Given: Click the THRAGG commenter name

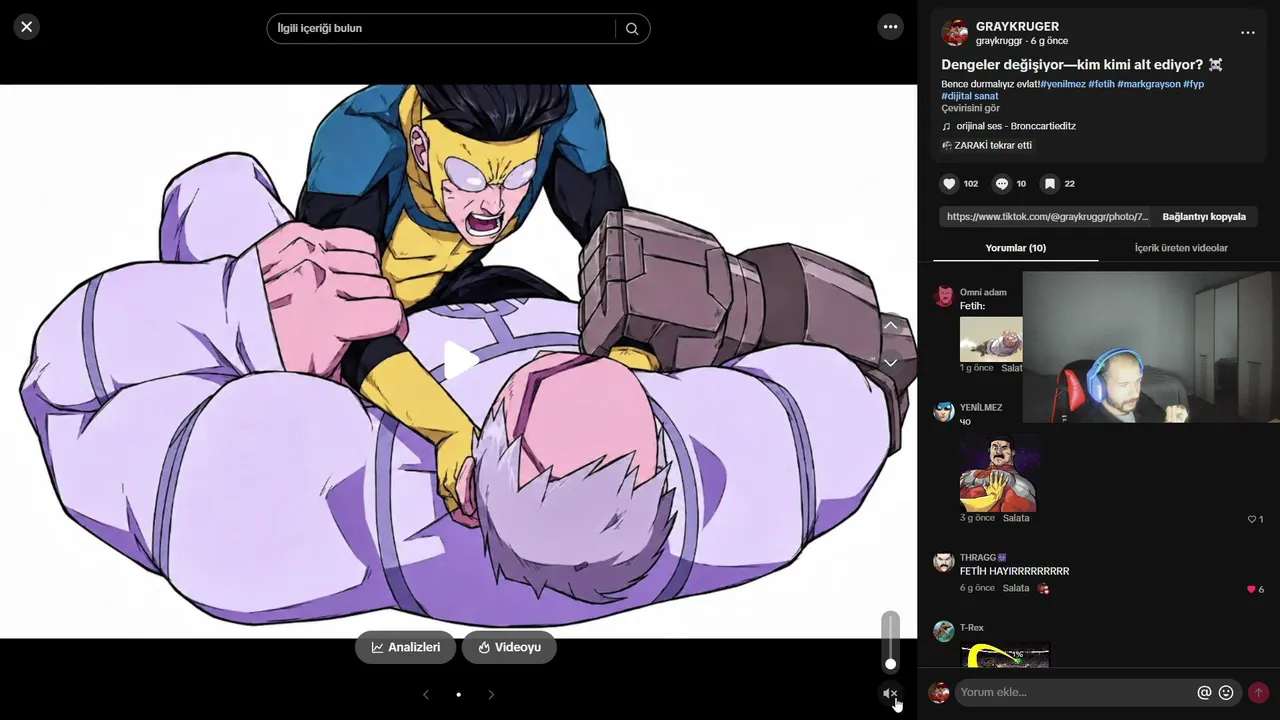Looking at the screenshot, I should pos(978,557).
